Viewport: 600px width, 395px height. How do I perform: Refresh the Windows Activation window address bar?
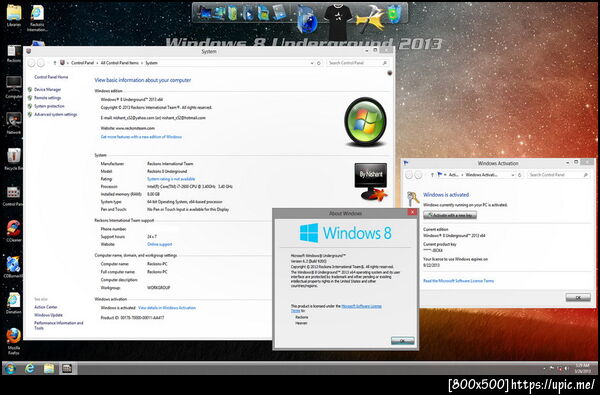click(x=520, y=175)
